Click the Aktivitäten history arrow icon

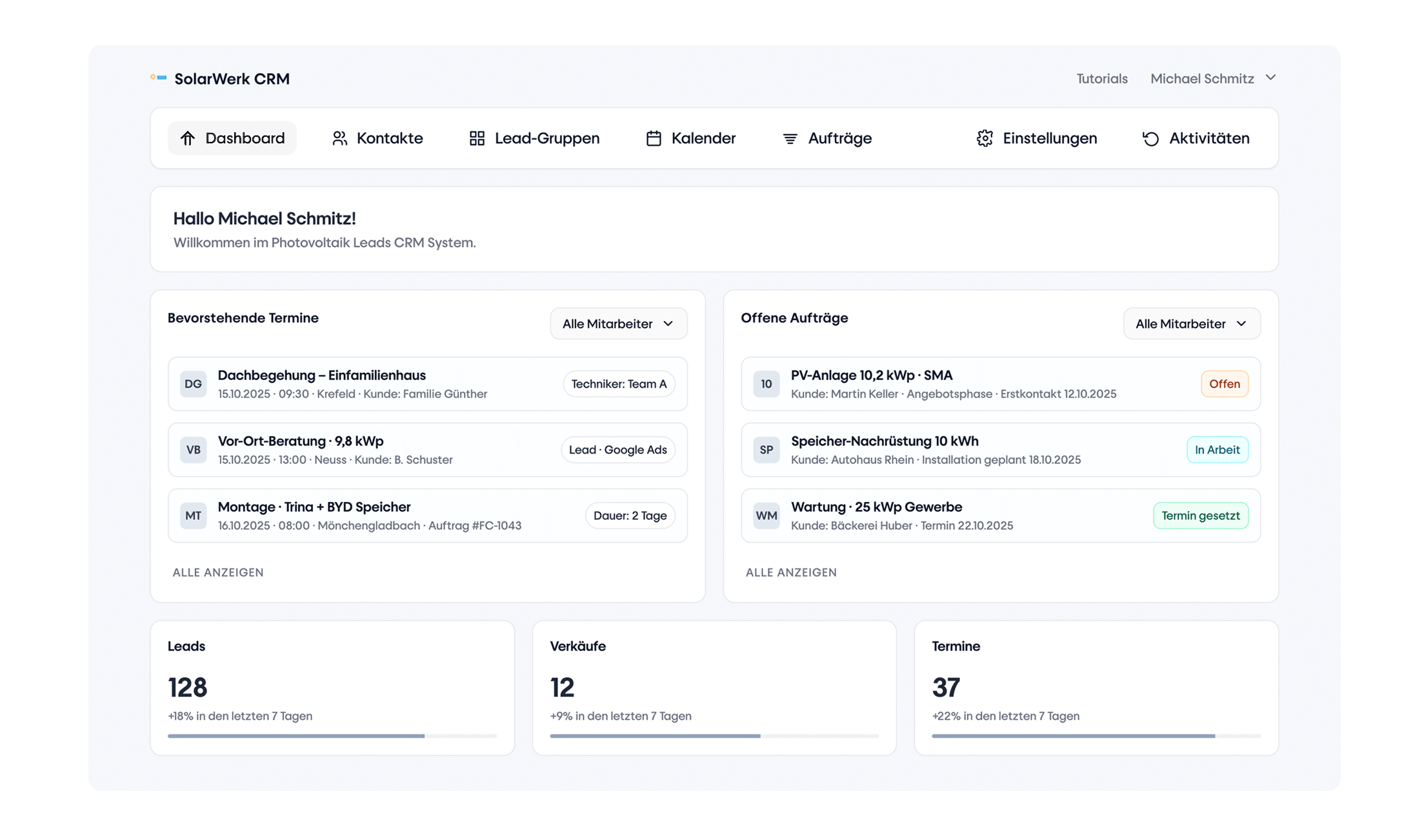click(1150, 138)
